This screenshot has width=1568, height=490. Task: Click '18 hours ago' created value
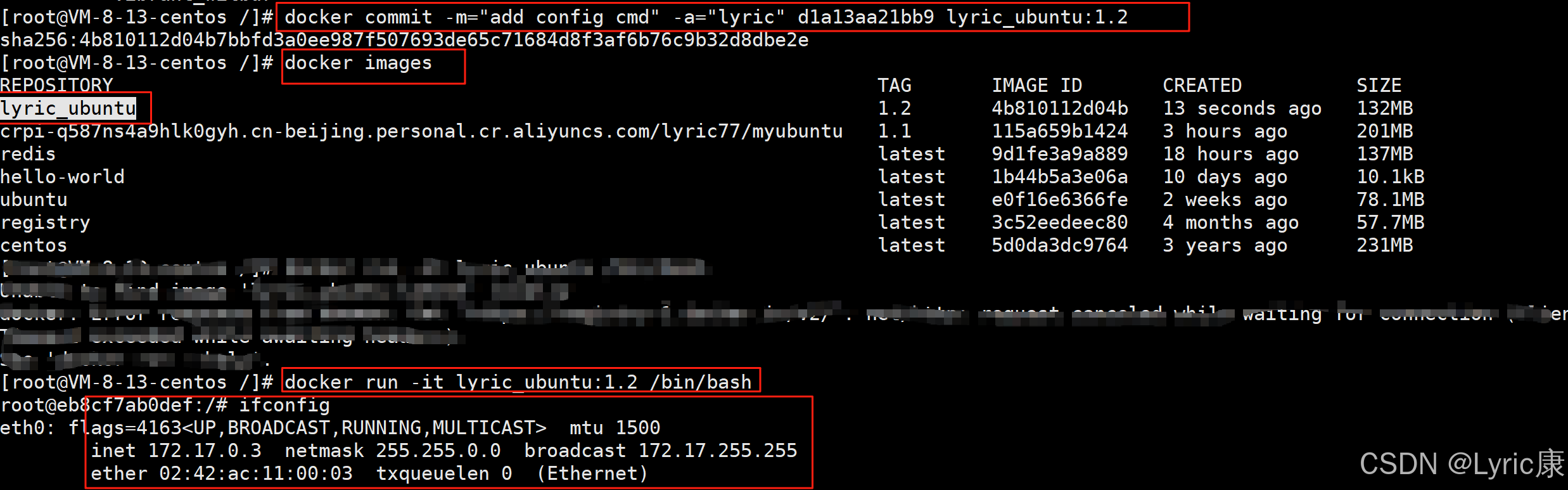point(1230,154)
